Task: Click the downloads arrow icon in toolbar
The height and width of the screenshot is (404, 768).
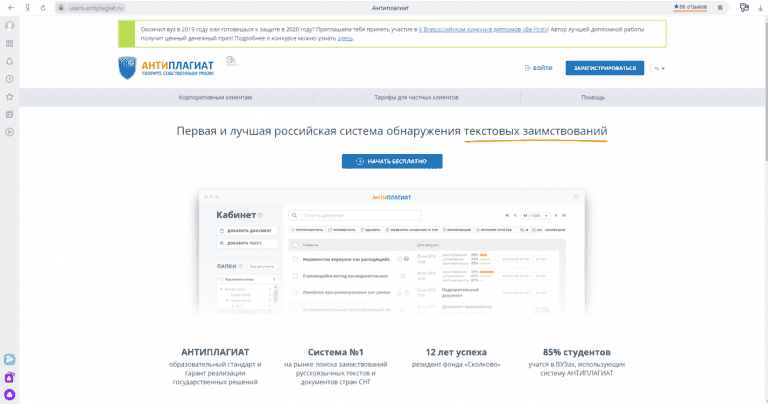Action: coord(760,7)
